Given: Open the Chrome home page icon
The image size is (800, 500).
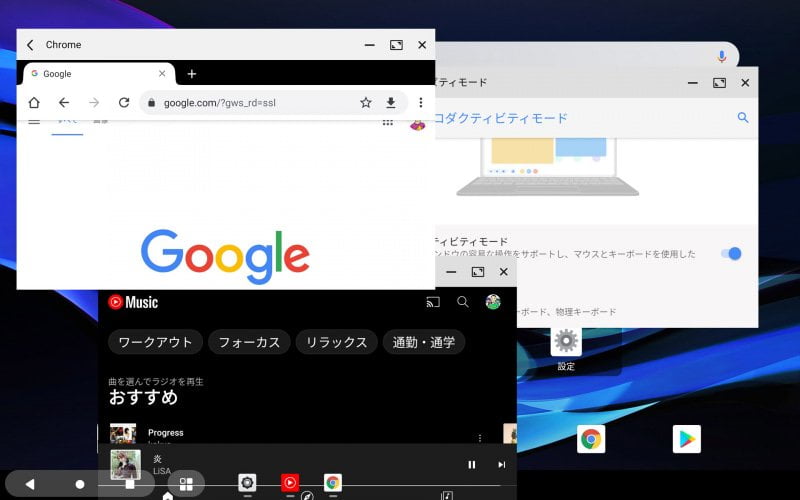Looking at the screenshot, I should click(34, 103).
